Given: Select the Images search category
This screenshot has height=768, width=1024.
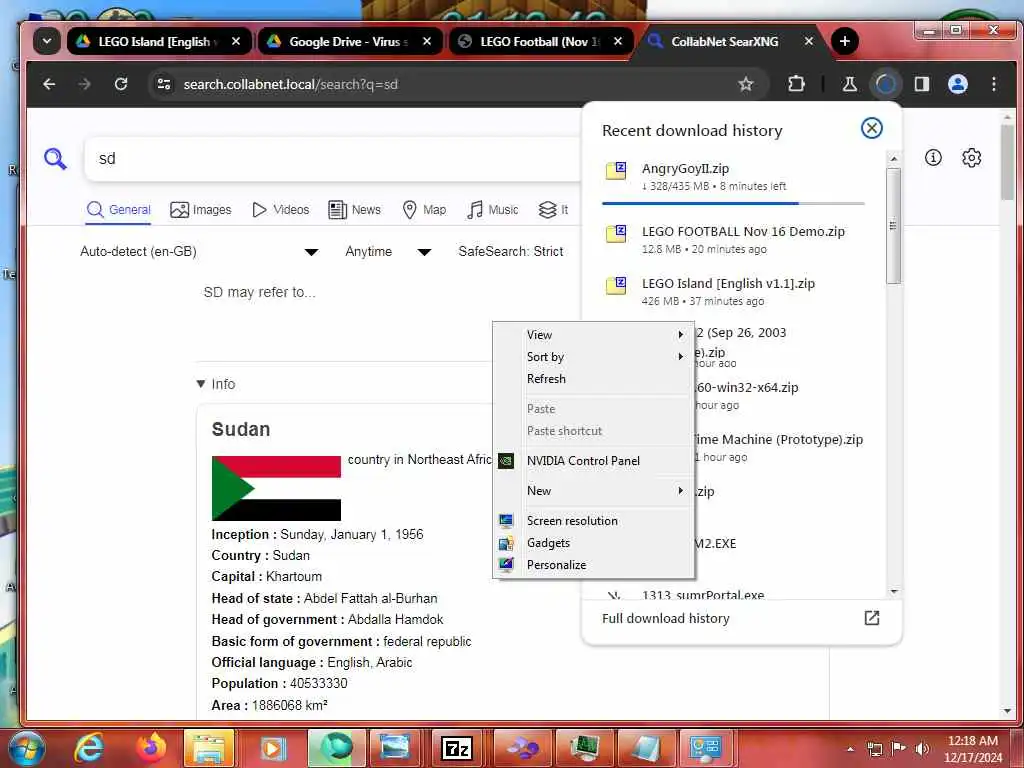Looking at the screenshot, I should (200, 210).
